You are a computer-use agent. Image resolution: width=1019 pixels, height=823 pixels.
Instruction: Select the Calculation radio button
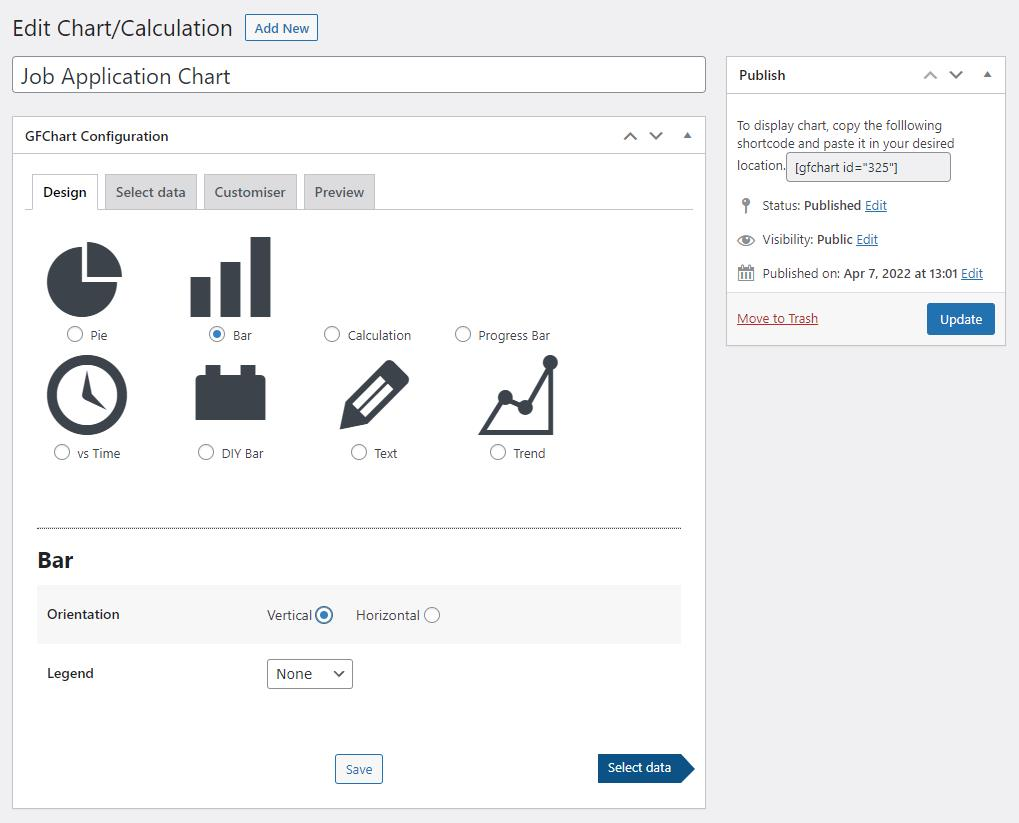331,334
